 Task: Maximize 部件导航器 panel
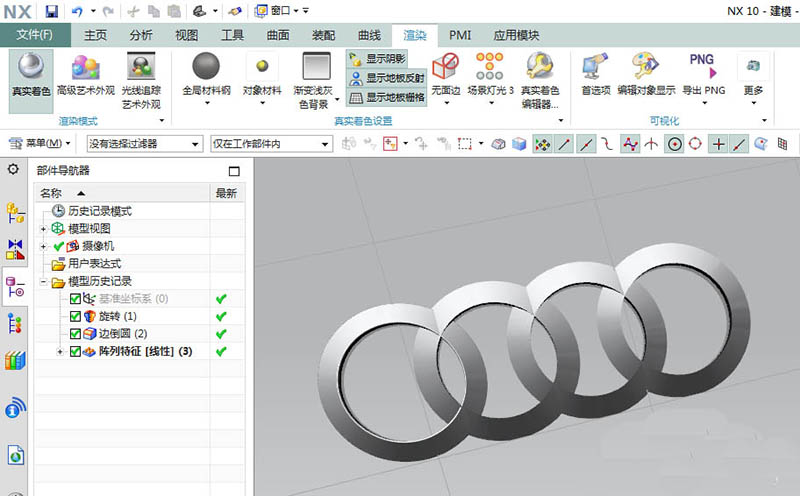click(x=234, y=171)
